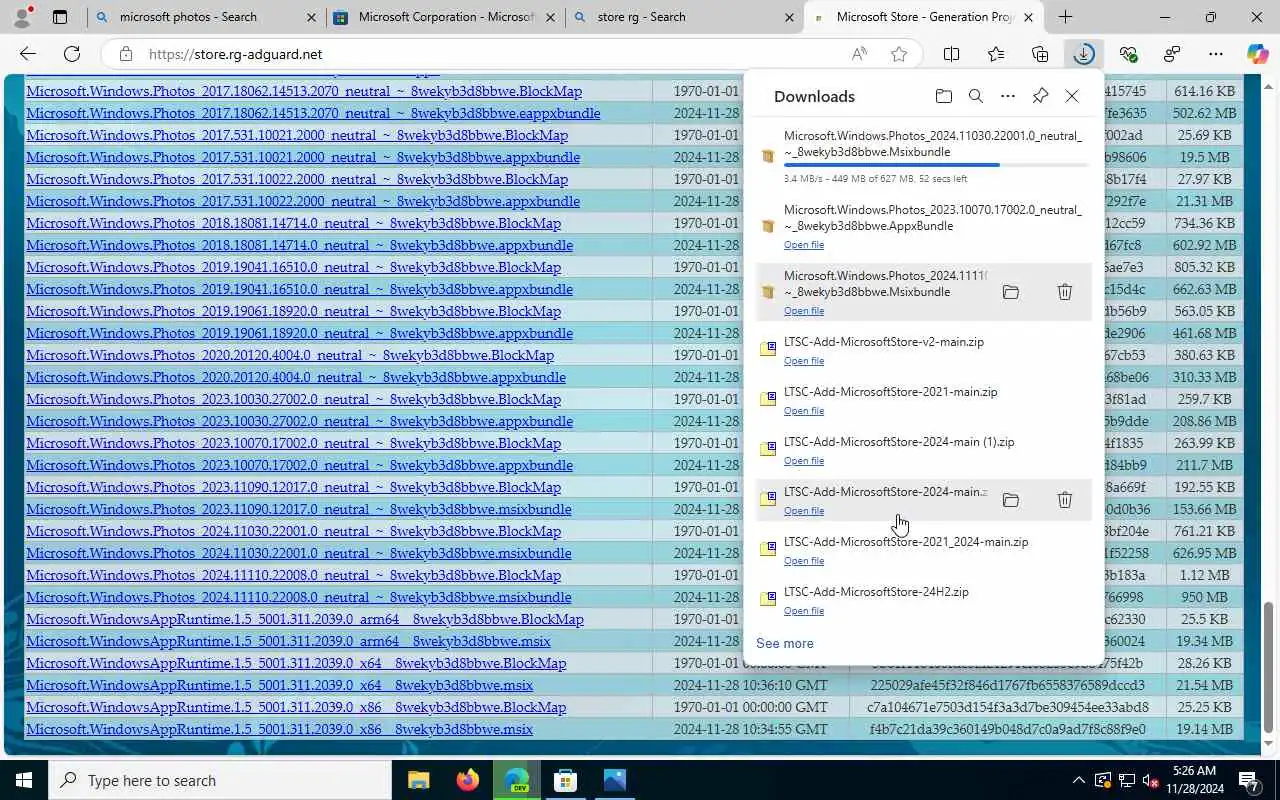The image size is (1280, 800).
Task: Download Photos_2024.11030.22001.0 msixbundle link
Action: click(x=299, y=553)
